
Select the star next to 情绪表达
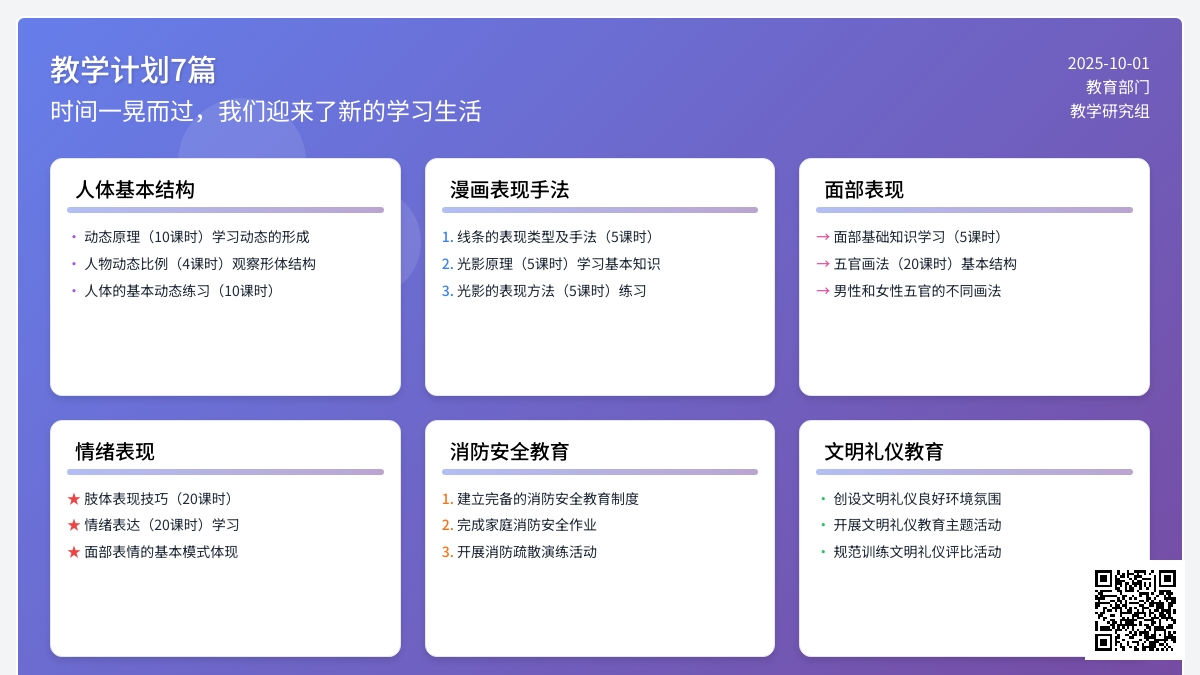(x=74, y=525)
